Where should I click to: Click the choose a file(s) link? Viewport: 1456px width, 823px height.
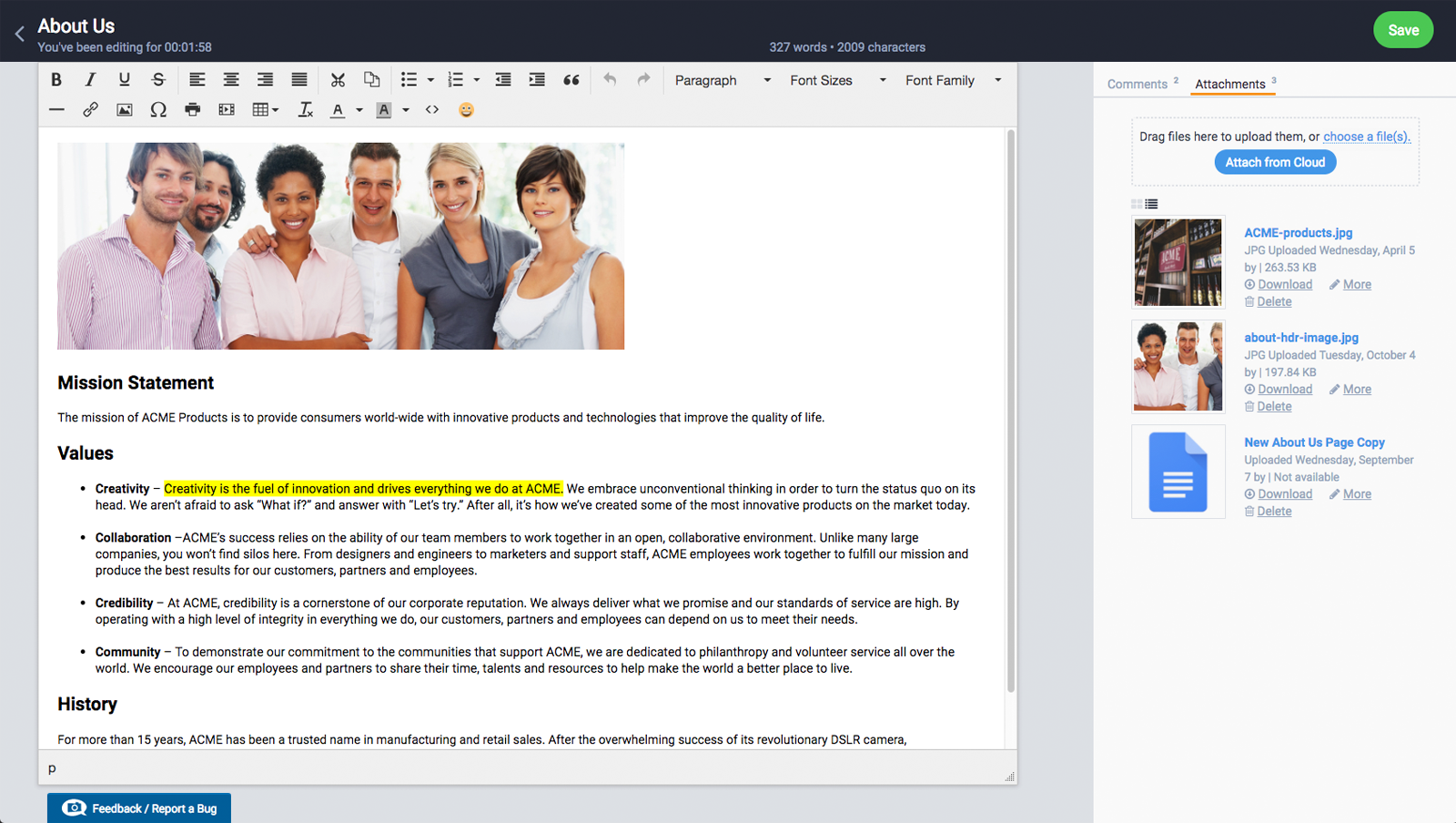[x=1367, y=137]
